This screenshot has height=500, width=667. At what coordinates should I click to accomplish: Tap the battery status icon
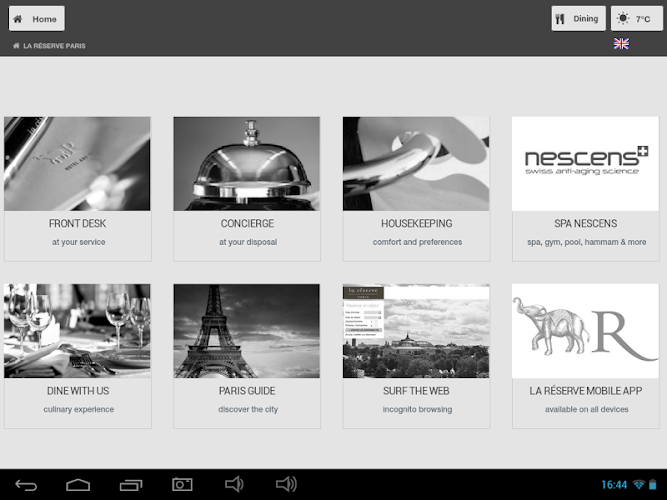[652, 484]
